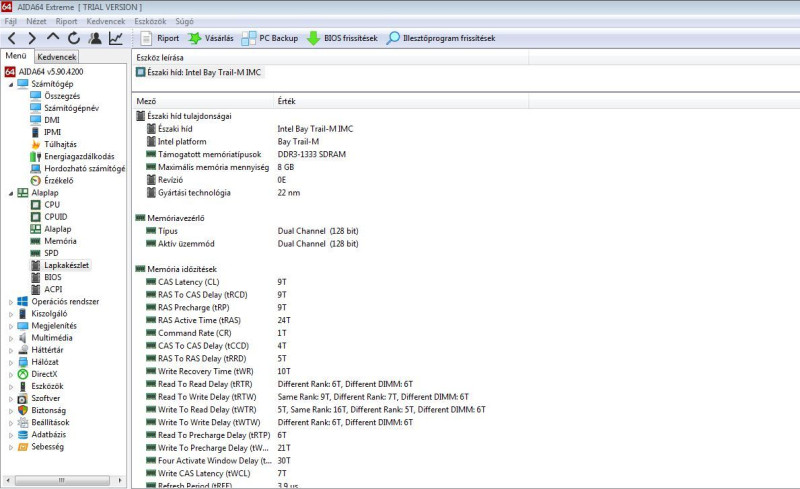Expand Operációs rendszer node
The image size is (800, 489).
coord(11,302)
